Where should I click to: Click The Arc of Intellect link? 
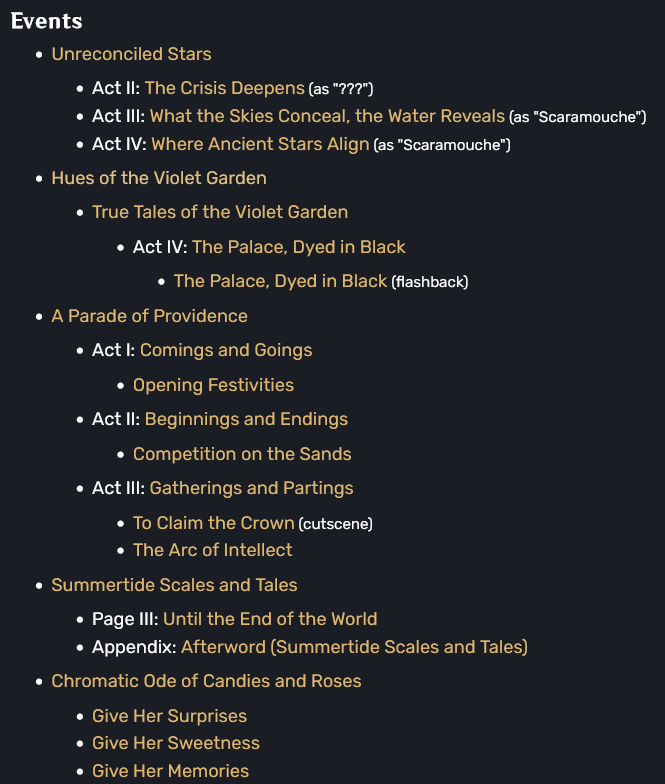tap(212, 550)
